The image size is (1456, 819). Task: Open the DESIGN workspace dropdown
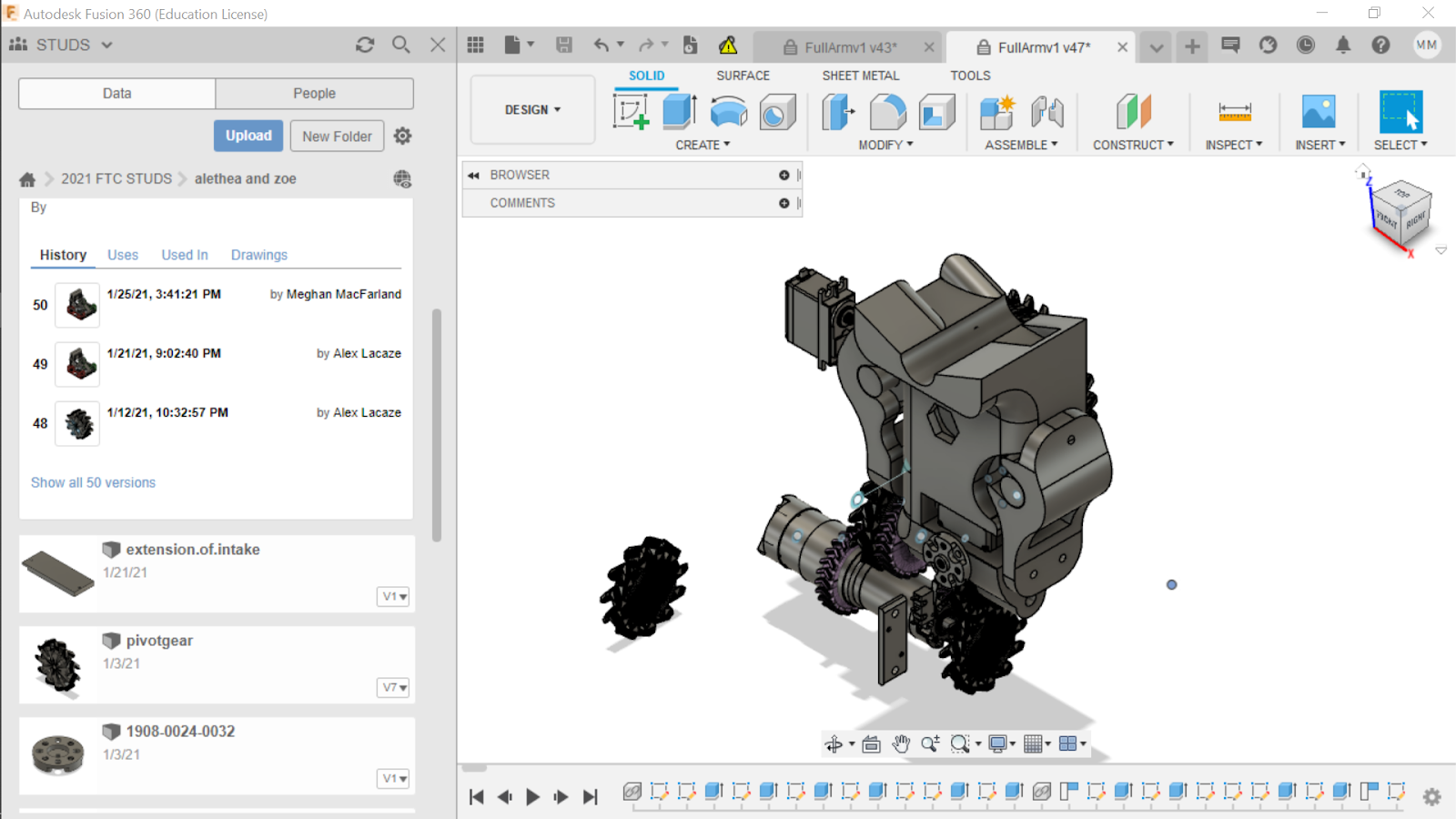(x=532, y=110)
